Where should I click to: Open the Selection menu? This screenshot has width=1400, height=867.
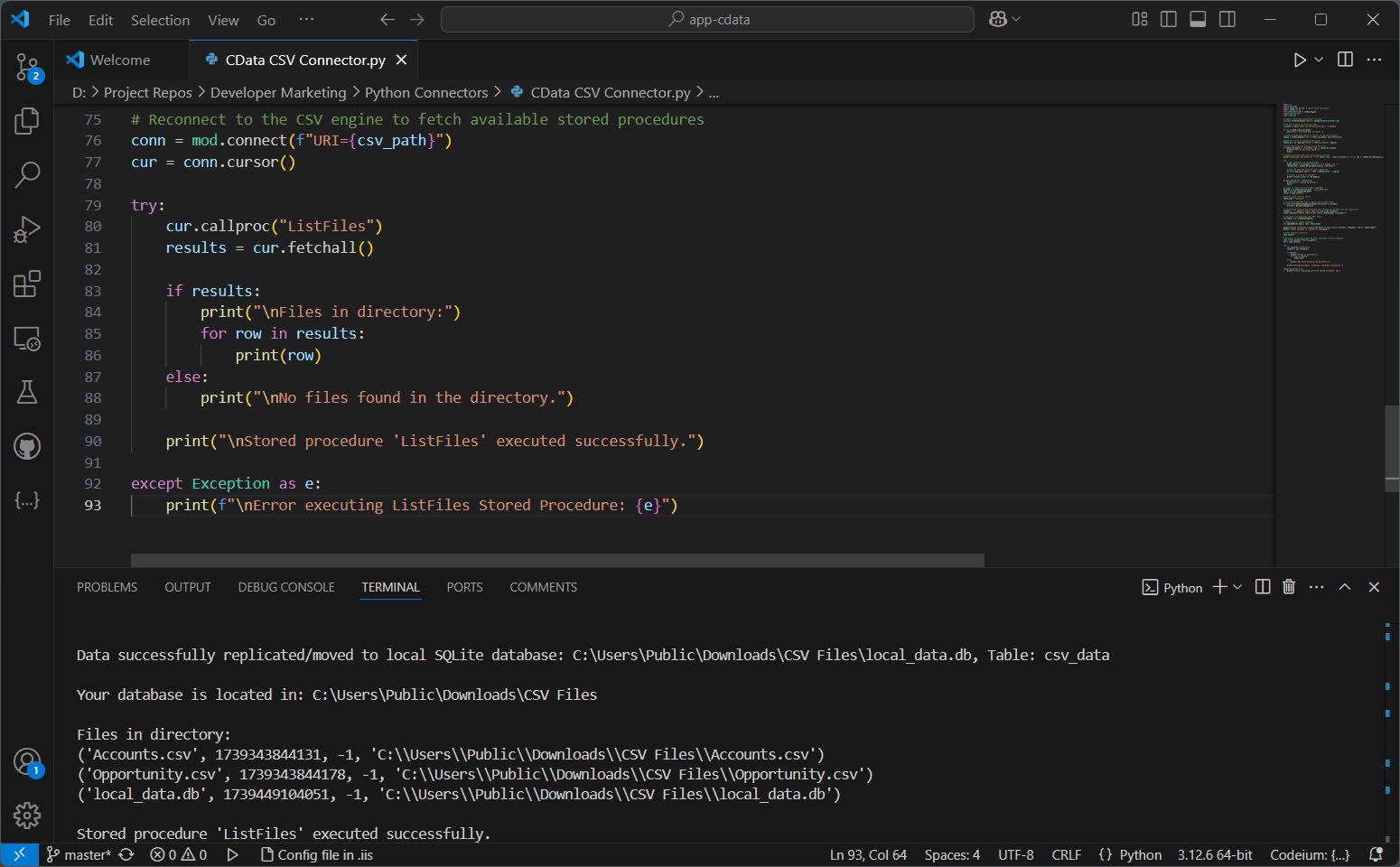click(x=160, y=20)
